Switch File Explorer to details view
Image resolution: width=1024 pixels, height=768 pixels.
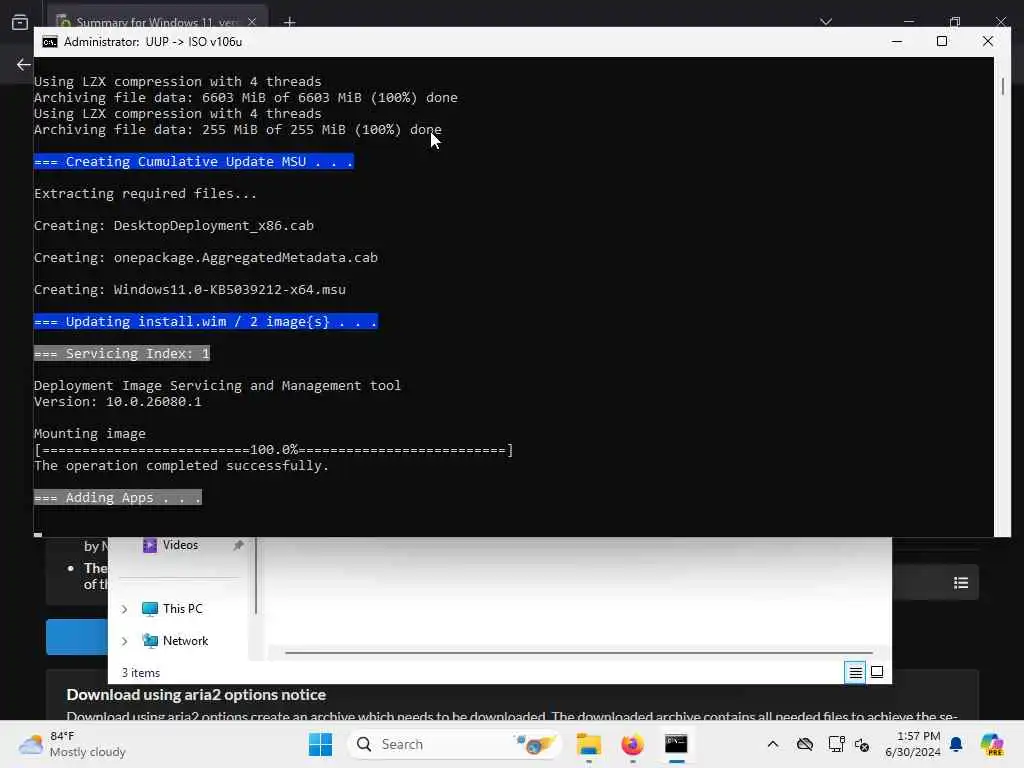tap(855, 672)
